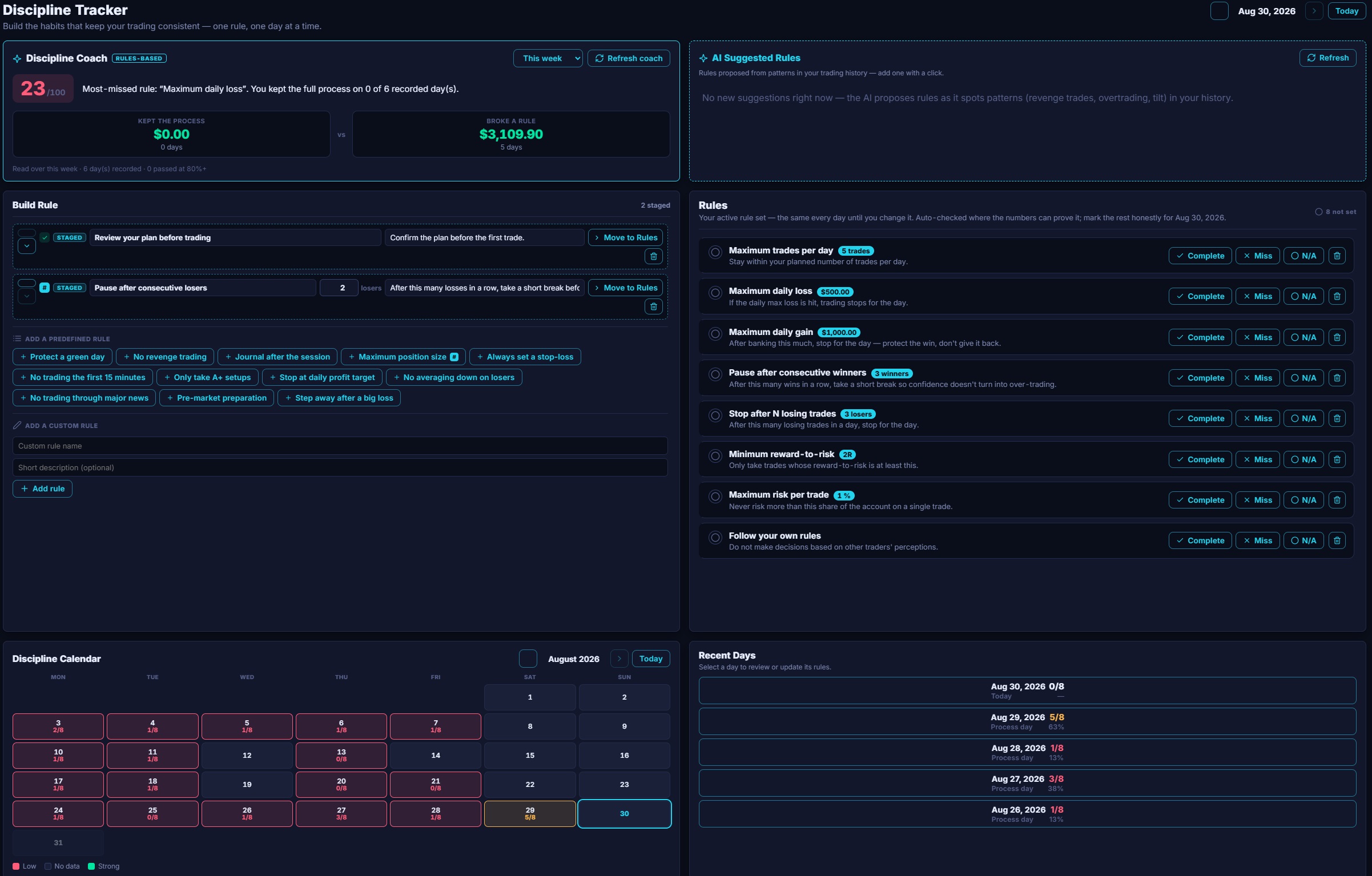Trash the staged Review your plan rule
The height and width of the screenshot is (876, 1372).
tap(654, 257)
